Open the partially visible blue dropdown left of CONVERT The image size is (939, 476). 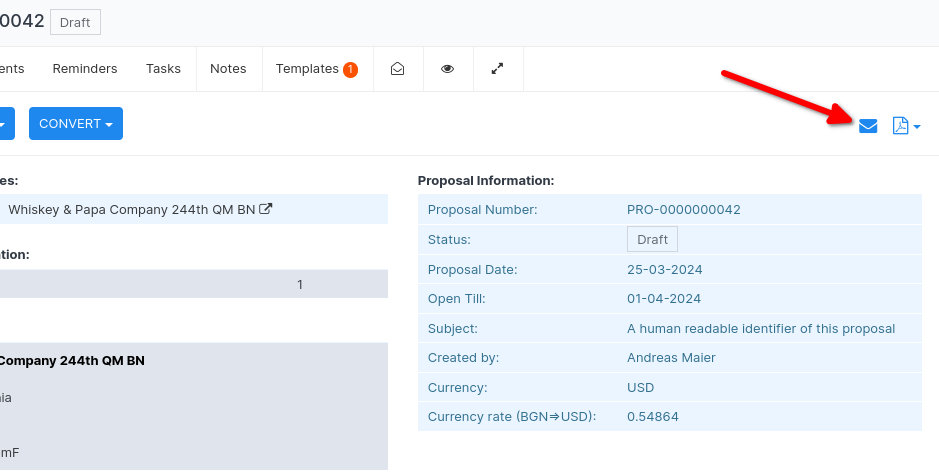tap(5, 124)
